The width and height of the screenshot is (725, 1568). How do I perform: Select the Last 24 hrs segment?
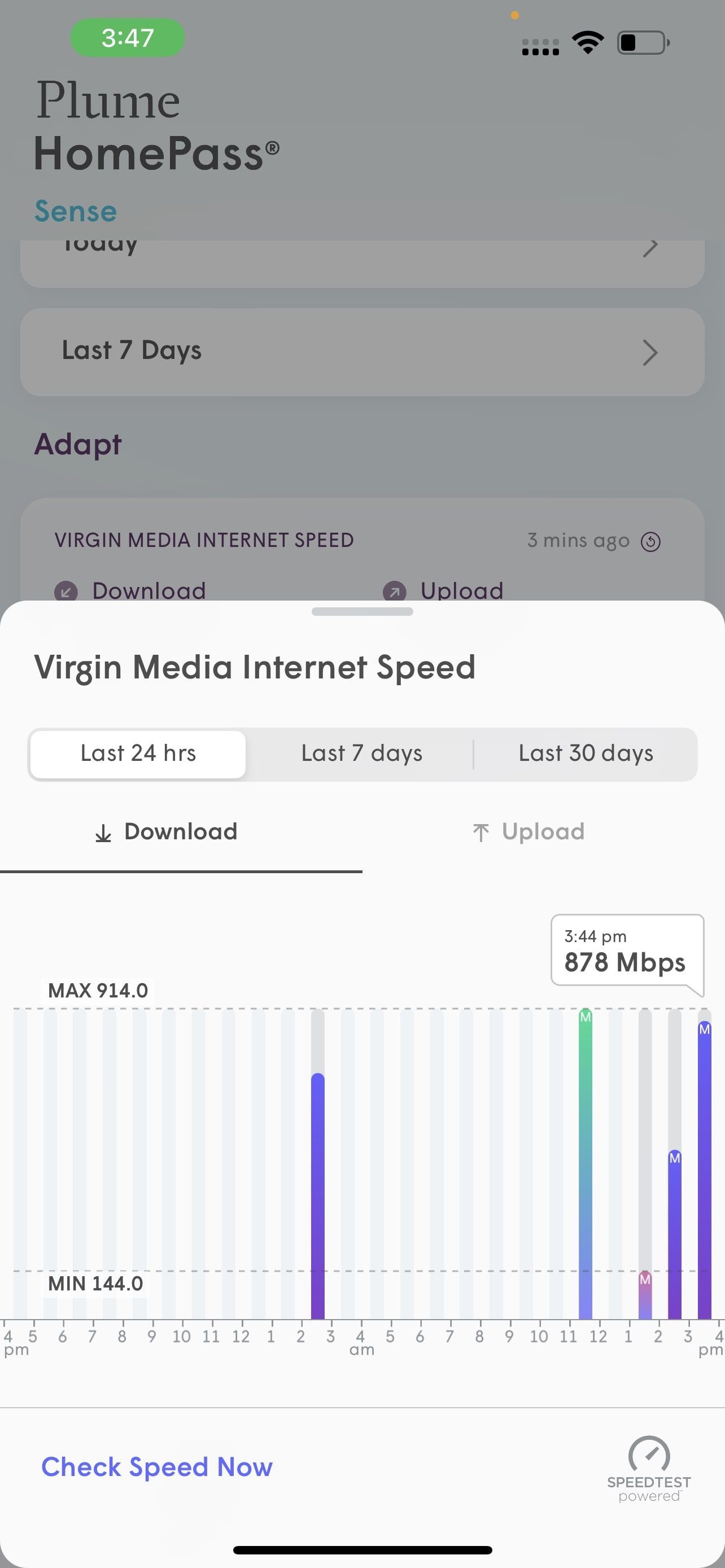138,754
